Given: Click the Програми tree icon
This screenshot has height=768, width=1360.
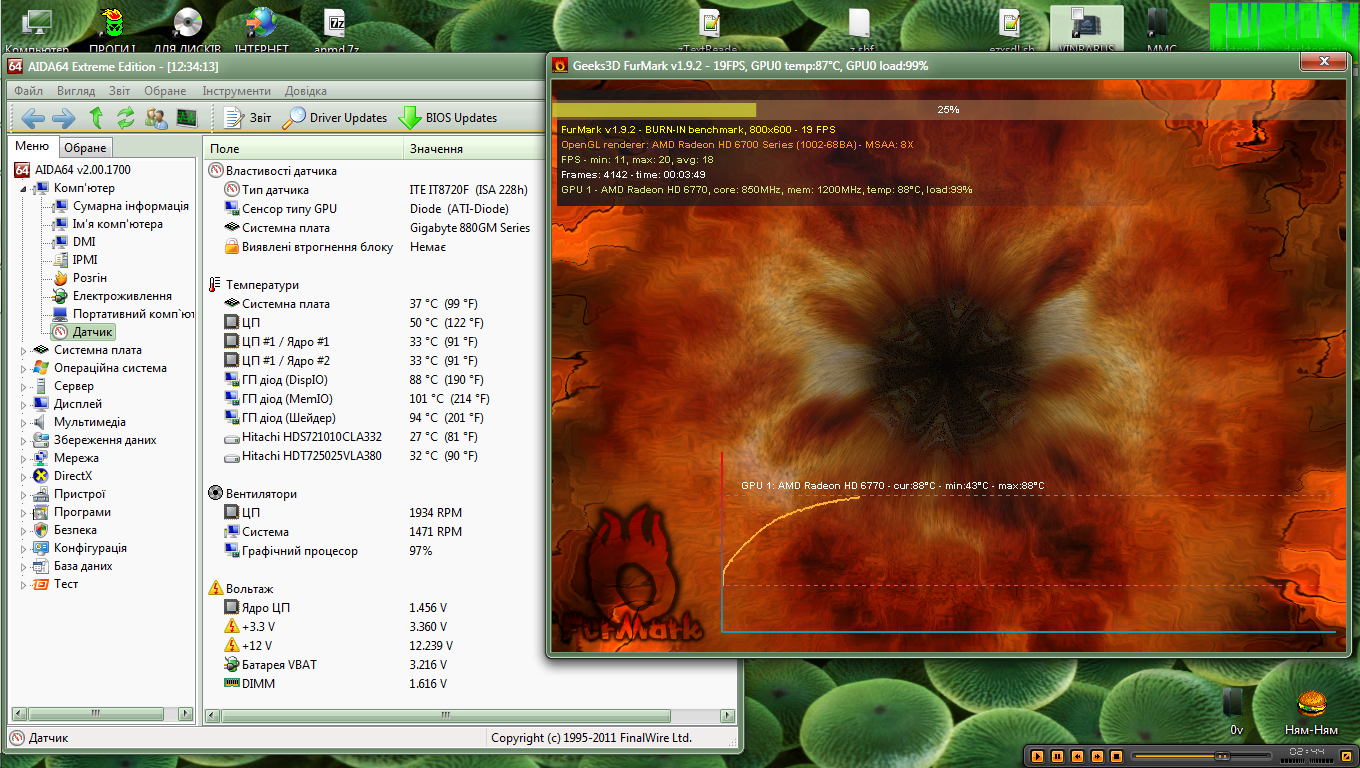Looking at the screenshot, I should 41,512.
